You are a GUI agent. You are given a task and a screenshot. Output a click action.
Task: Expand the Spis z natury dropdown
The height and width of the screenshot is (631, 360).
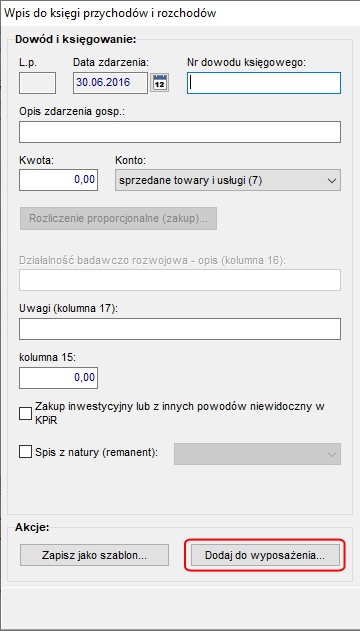click(257, 454)
